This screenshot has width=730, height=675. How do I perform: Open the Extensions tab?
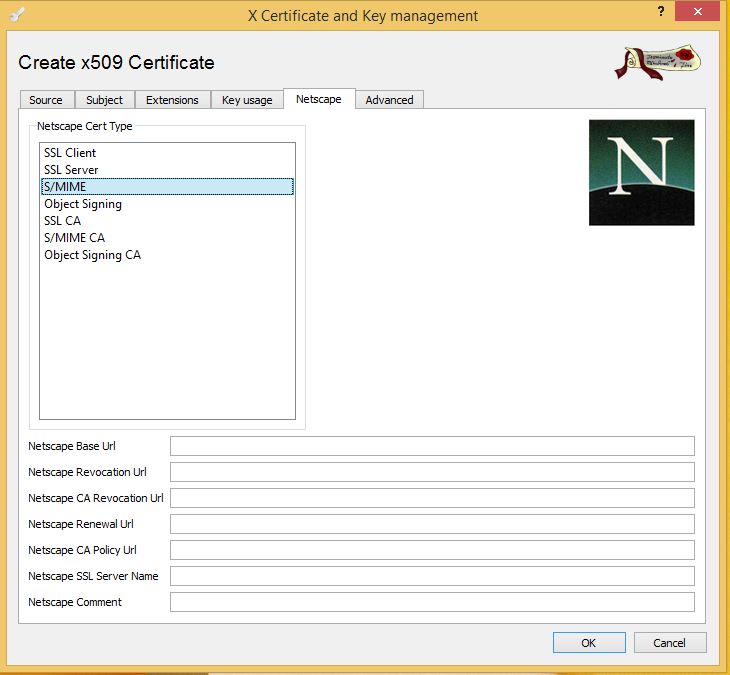172,100
